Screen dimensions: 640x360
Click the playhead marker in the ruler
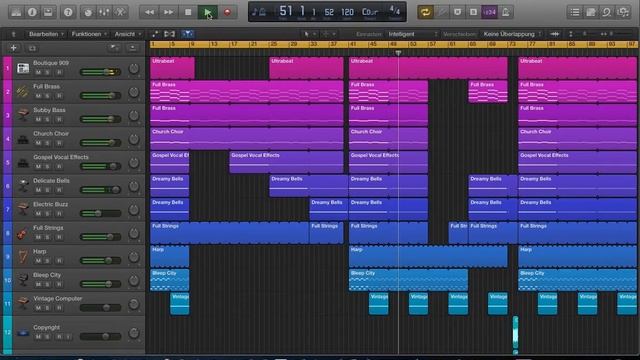398,53
